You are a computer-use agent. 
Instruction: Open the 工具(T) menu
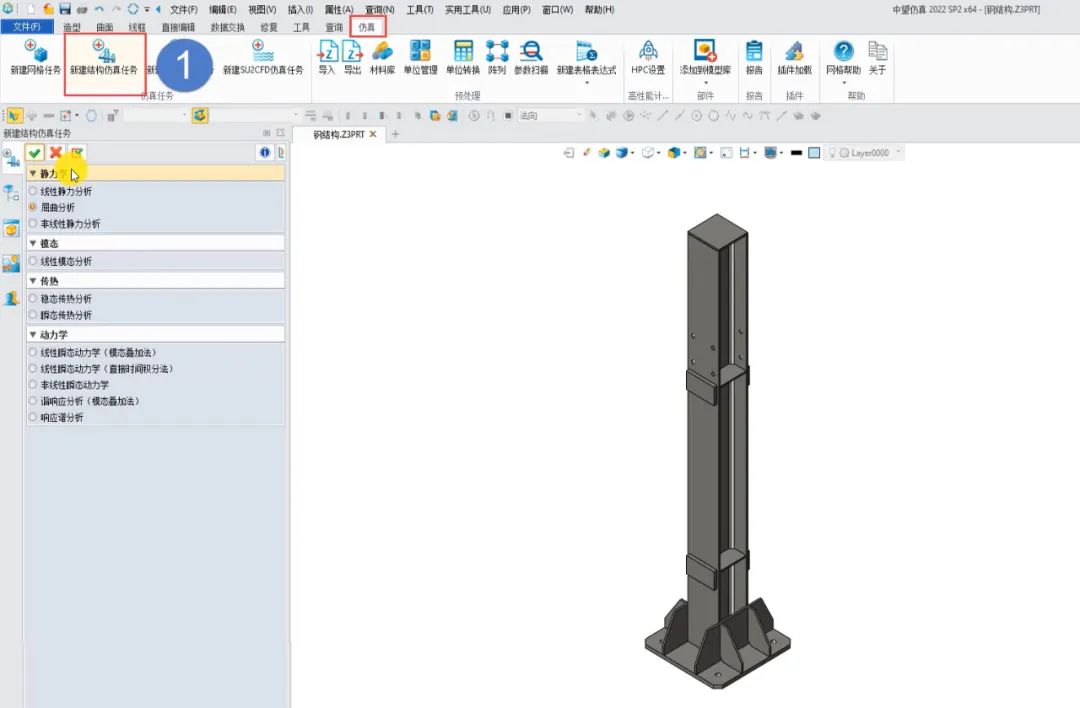(420, 9)
